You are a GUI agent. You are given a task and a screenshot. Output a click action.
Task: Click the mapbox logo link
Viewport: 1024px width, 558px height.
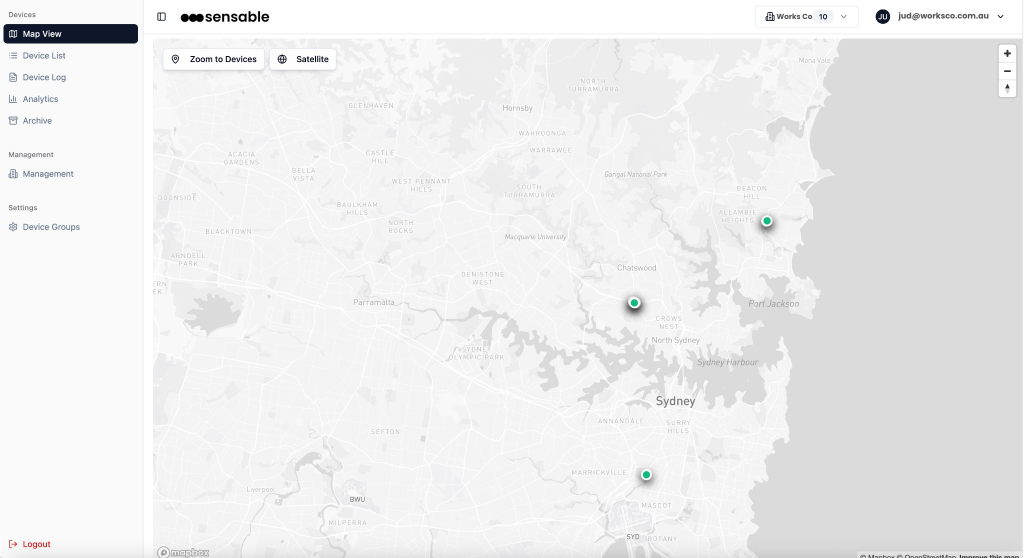[183, 552]
